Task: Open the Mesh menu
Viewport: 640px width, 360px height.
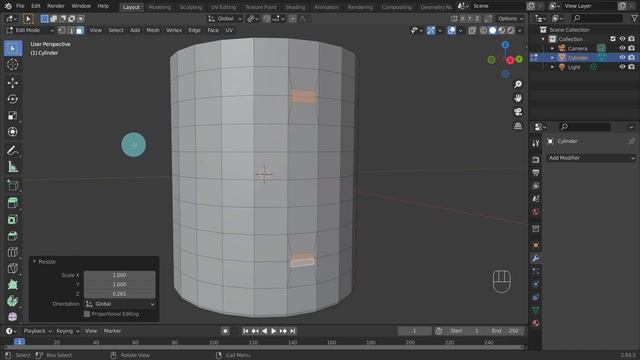Action: pyautogui.click(x=153, y=30)
